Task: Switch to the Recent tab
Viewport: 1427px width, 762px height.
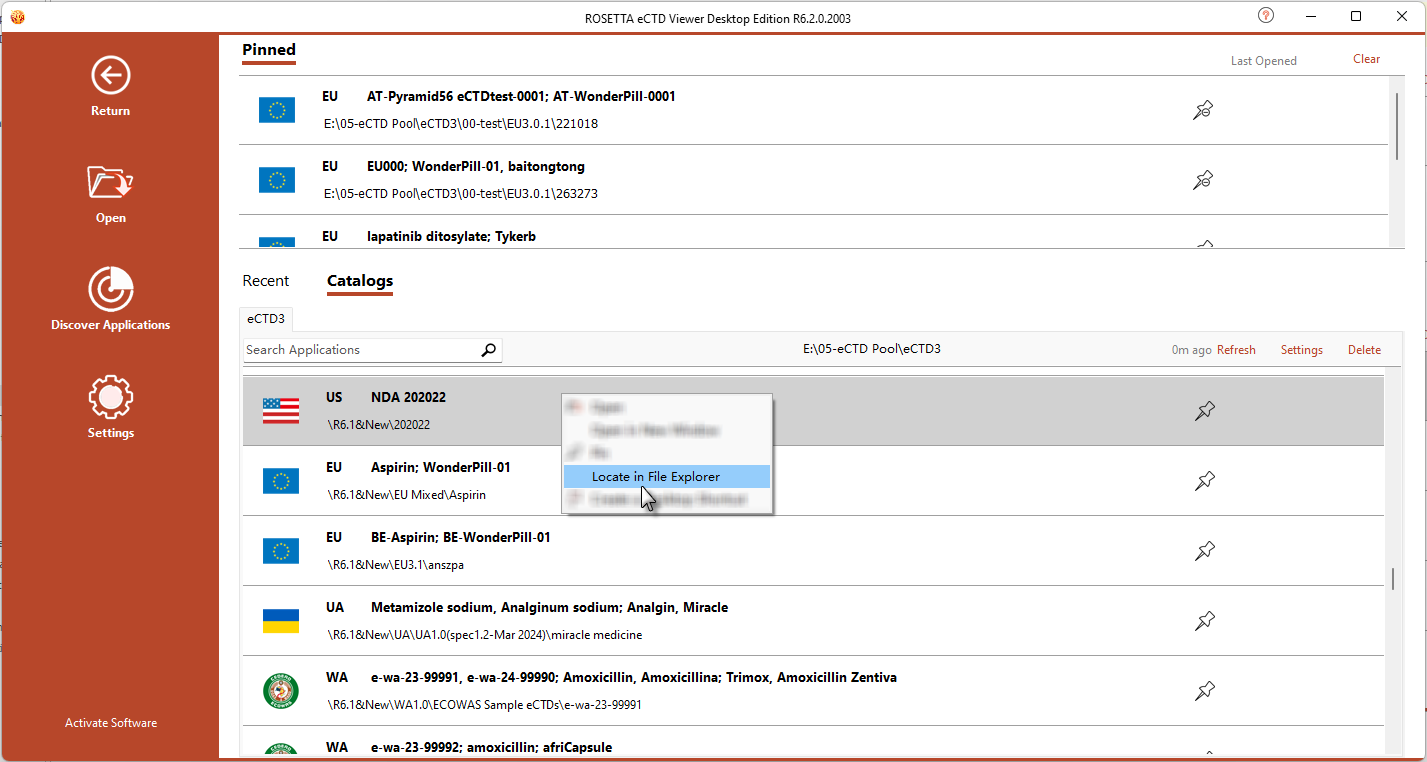Action: pos(266,281)
